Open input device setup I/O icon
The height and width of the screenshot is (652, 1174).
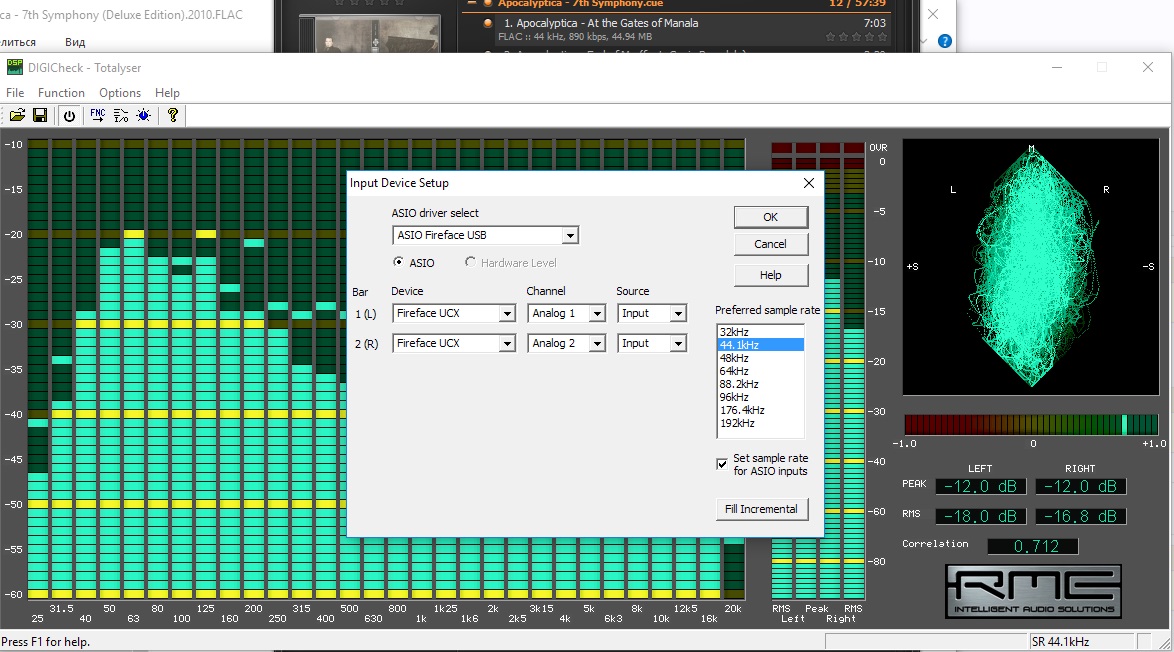tap(121, 115)
